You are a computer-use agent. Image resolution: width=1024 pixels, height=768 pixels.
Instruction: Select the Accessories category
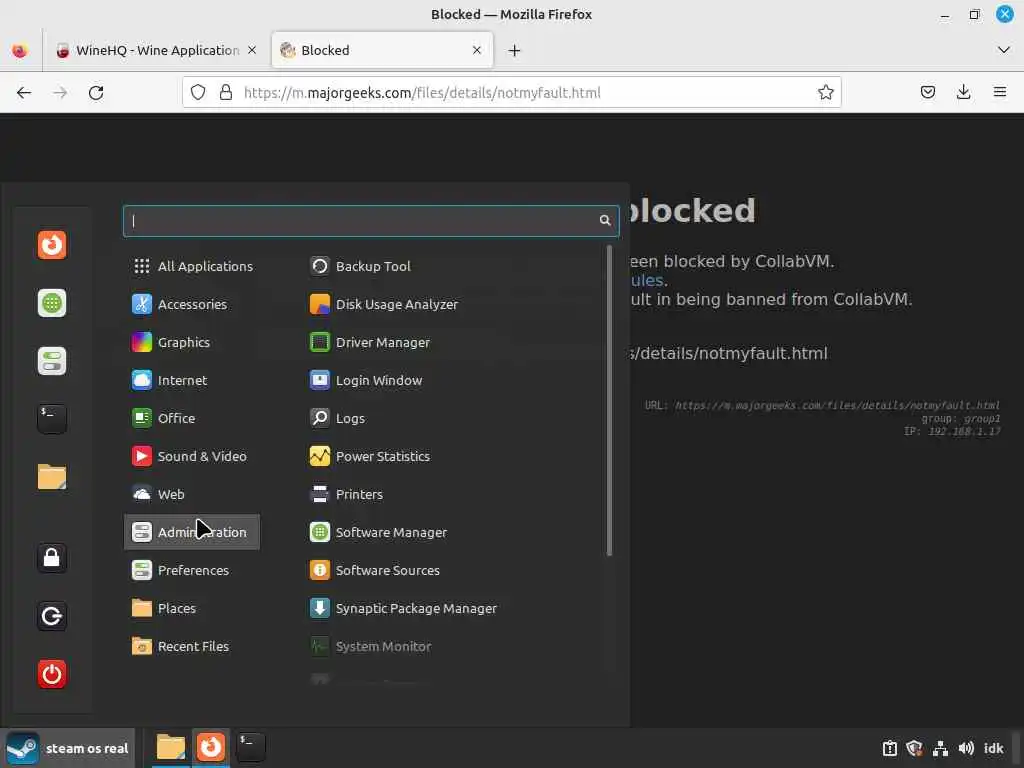[x=192, y=304]
